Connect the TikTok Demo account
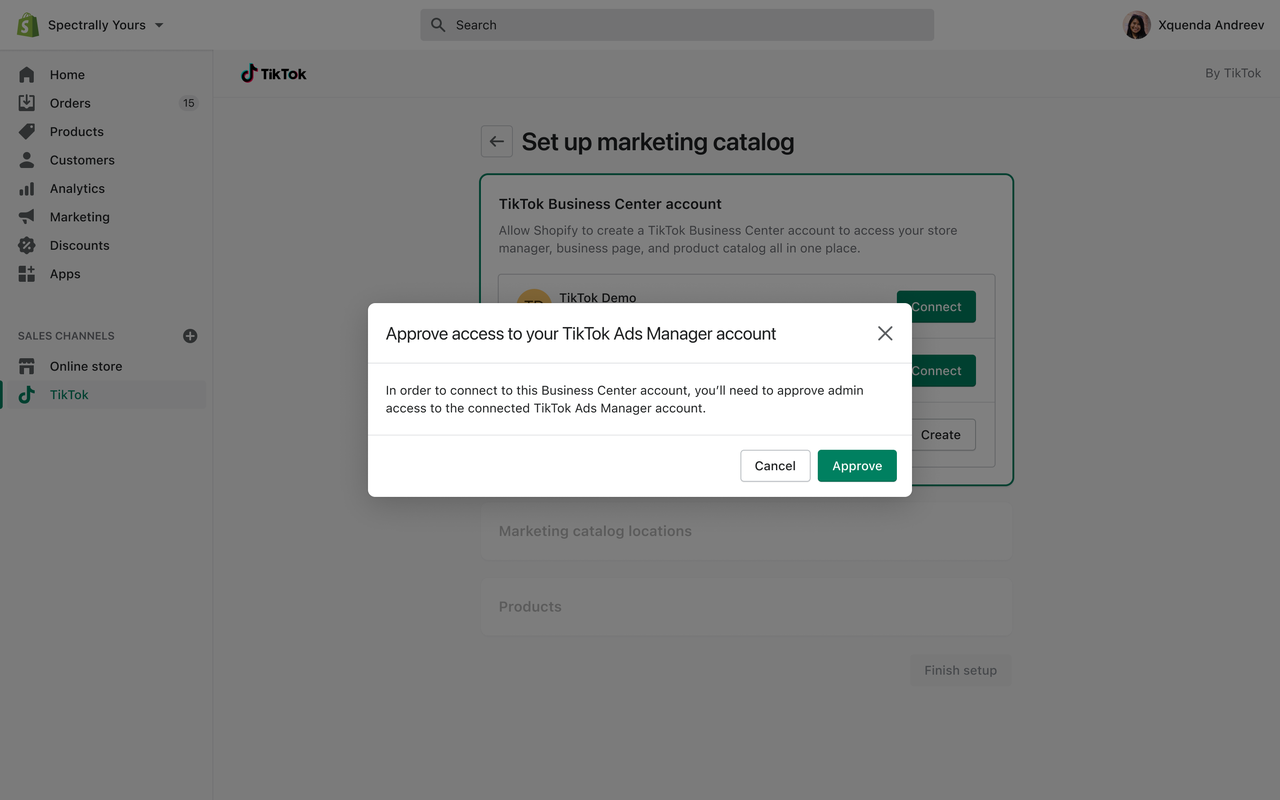 click(937, 307)
